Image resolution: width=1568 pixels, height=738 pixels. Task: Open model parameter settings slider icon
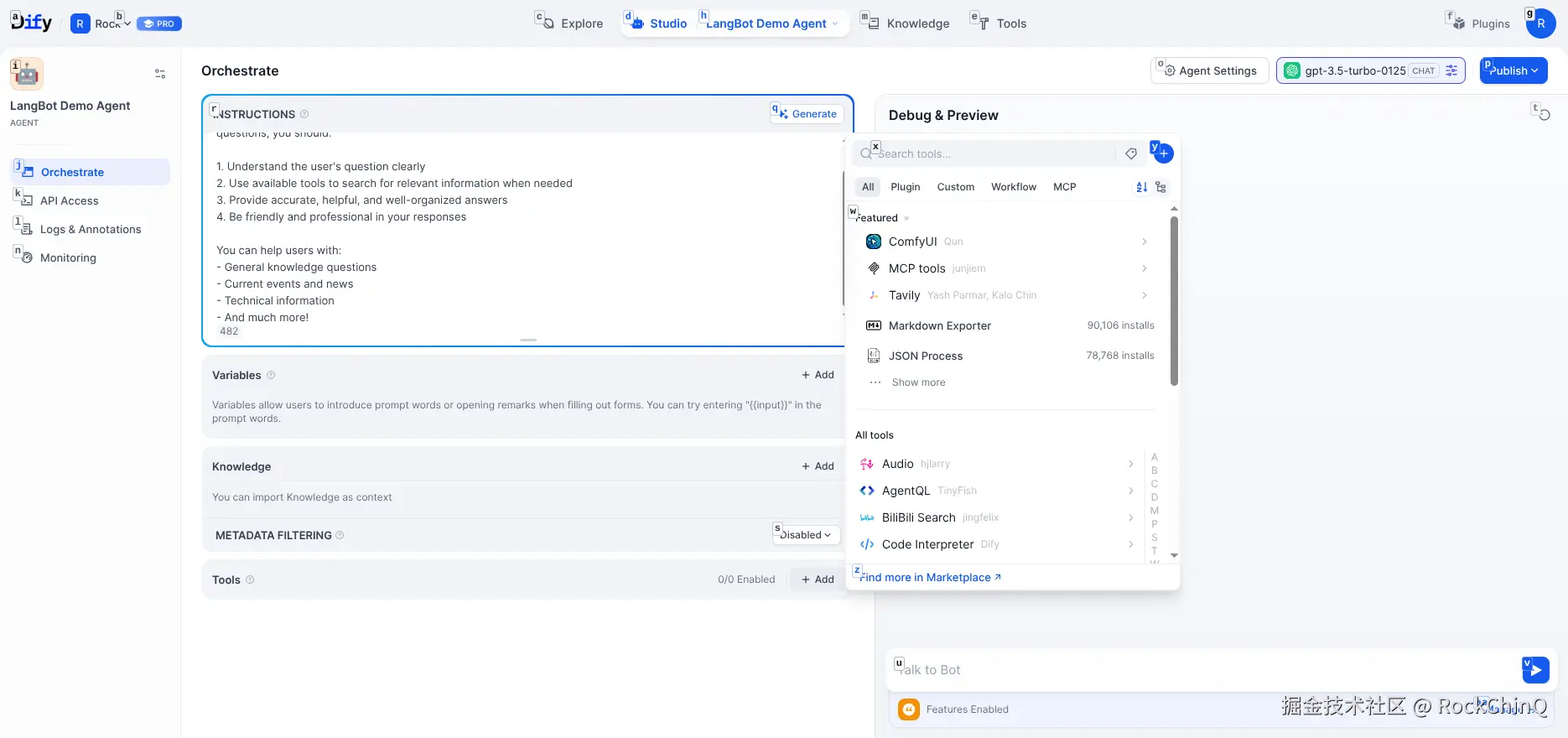tap(1451, 70)
